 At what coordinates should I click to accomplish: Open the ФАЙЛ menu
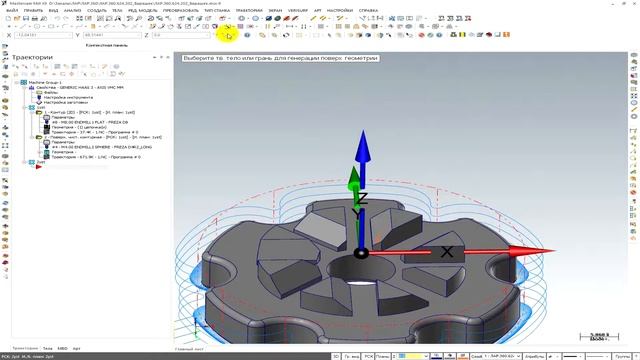[x=12, y=11]
